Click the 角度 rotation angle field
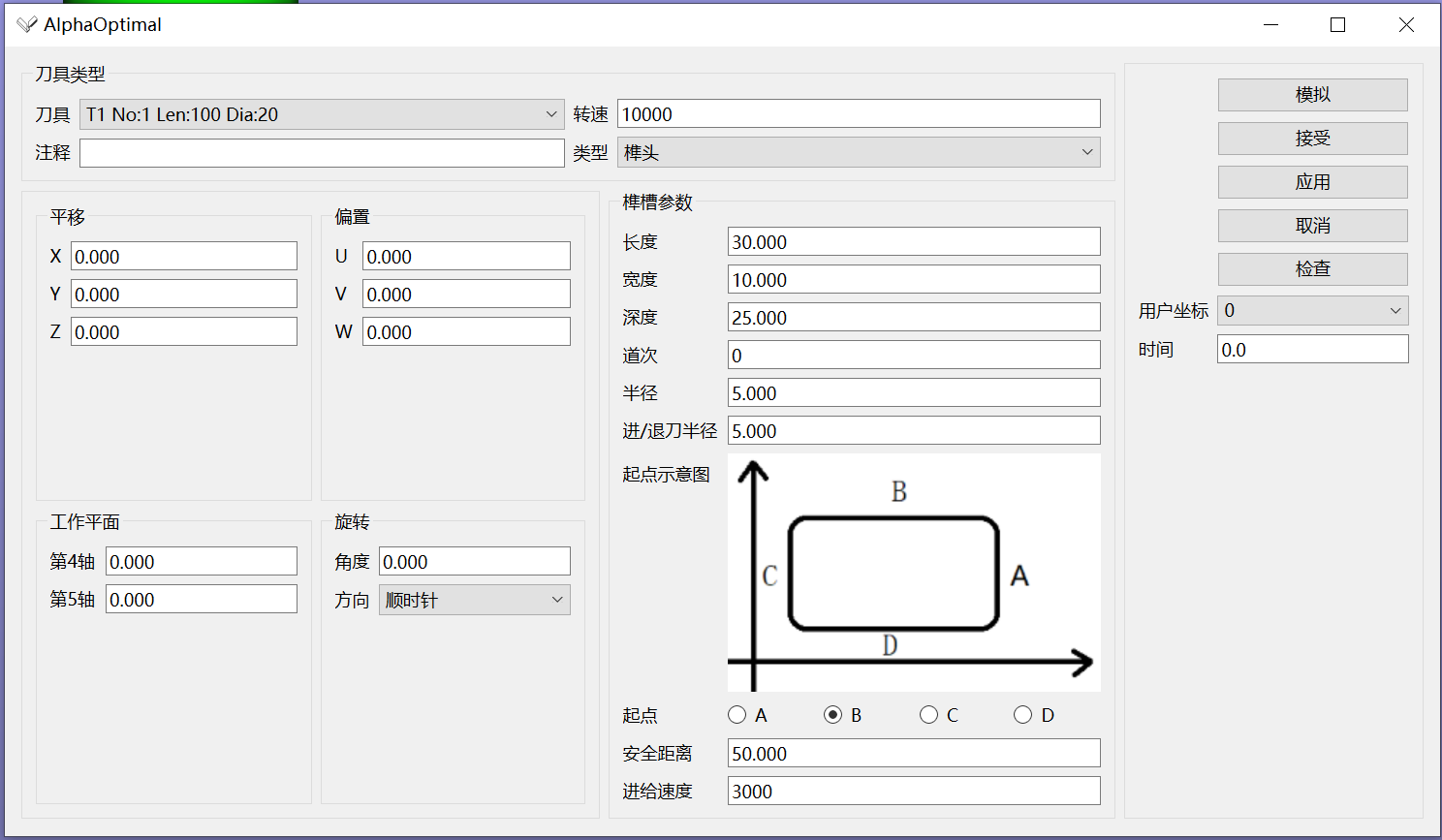Image resolution: width=1442 pixels, height=840 pixels. pos(474,560)
